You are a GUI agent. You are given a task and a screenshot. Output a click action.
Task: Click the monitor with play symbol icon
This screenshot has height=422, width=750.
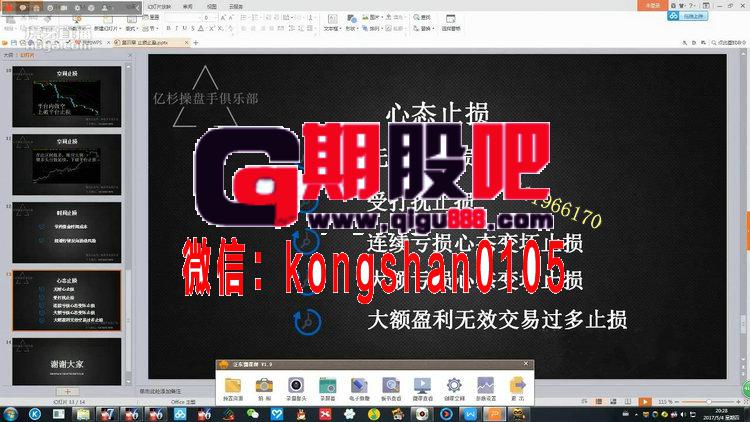422,385
